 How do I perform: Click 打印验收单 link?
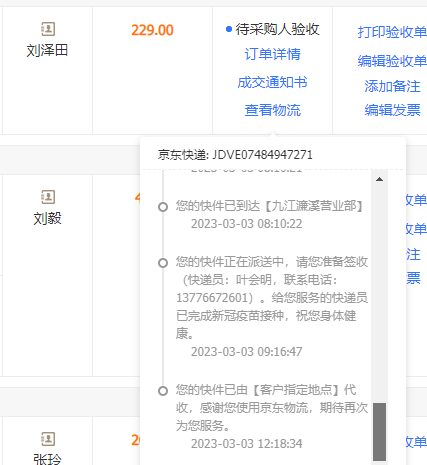tap(392, 32)
